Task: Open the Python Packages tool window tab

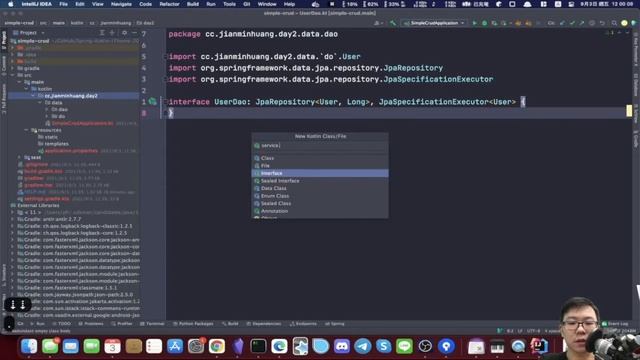Action: pos(193,324)
